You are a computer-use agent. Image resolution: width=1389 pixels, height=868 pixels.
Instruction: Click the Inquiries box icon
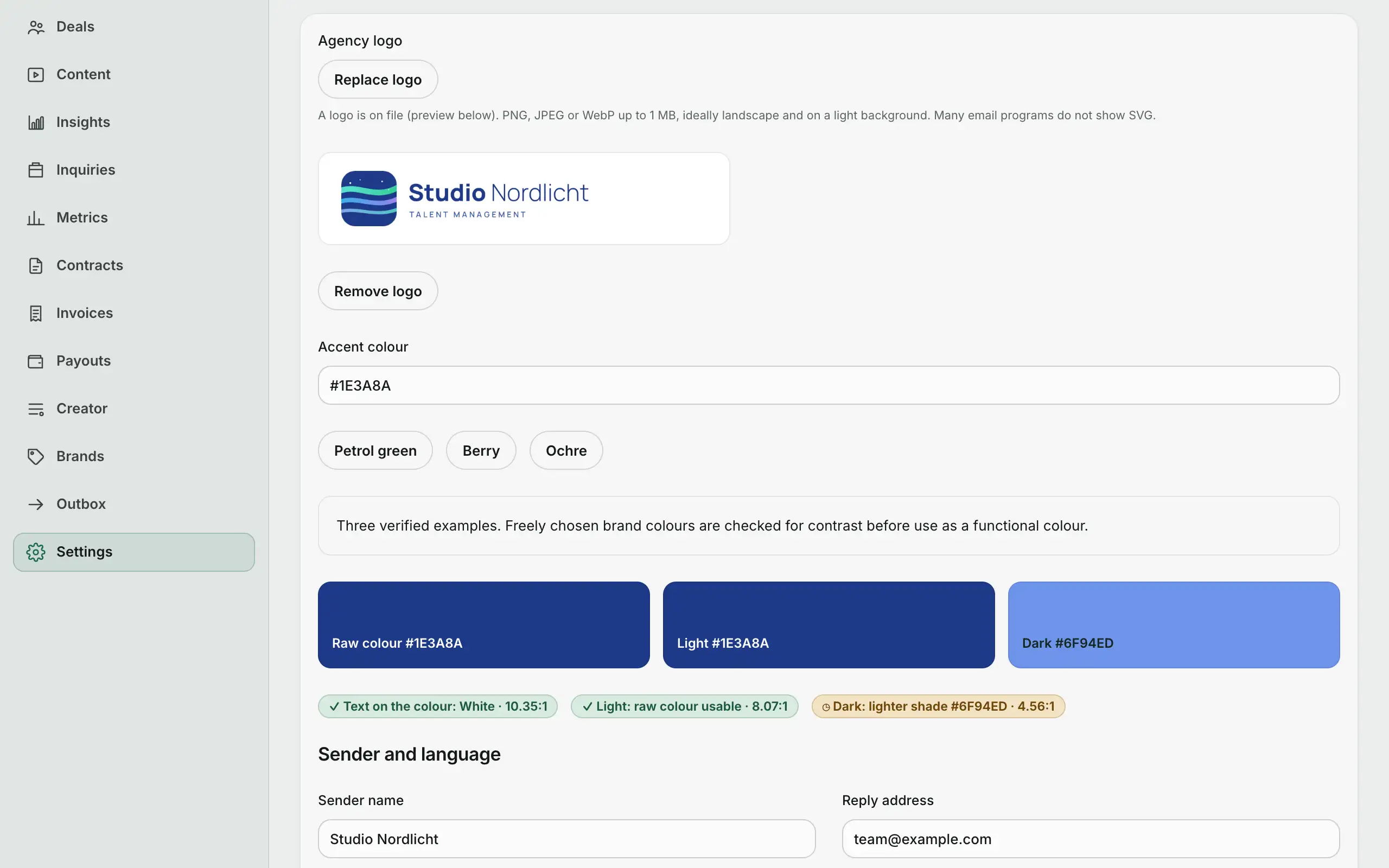coord(36,170)
